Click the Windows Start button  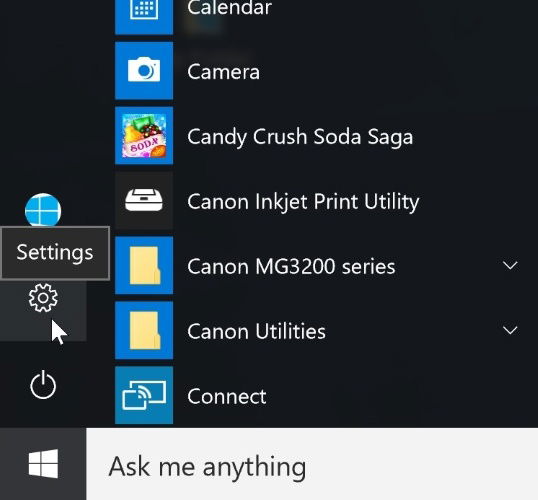coord(43,464)
